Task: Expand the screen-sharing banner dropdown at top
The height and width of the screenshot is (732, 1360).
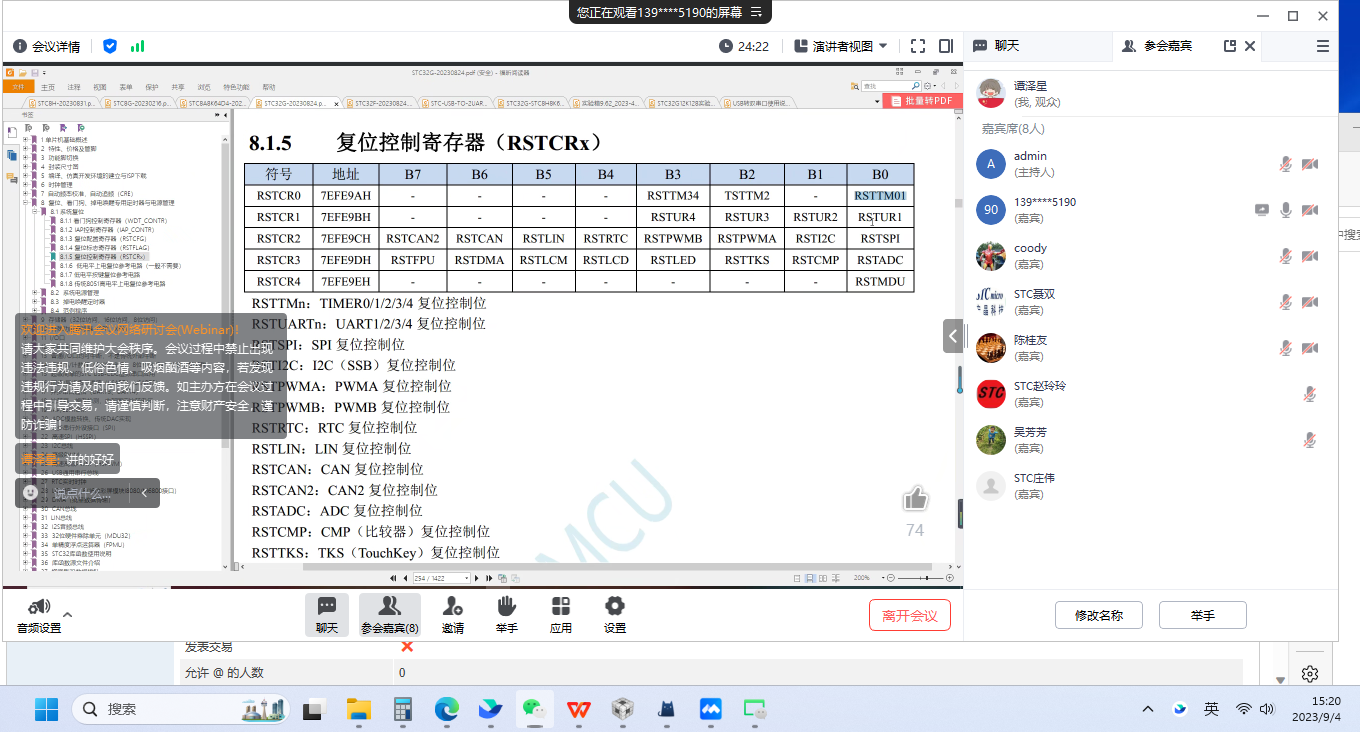Action: 757,12
